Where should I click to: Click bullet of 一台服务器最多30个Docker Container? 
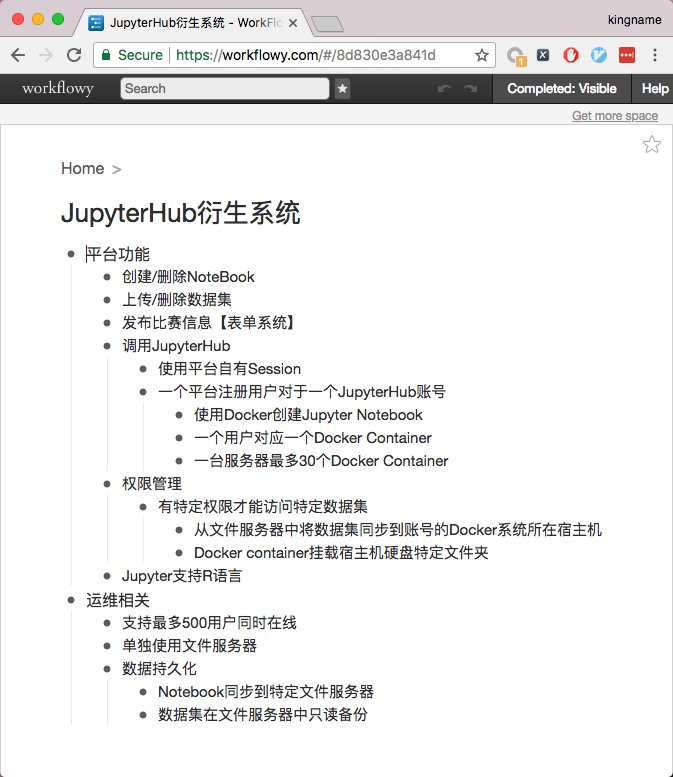179,461
